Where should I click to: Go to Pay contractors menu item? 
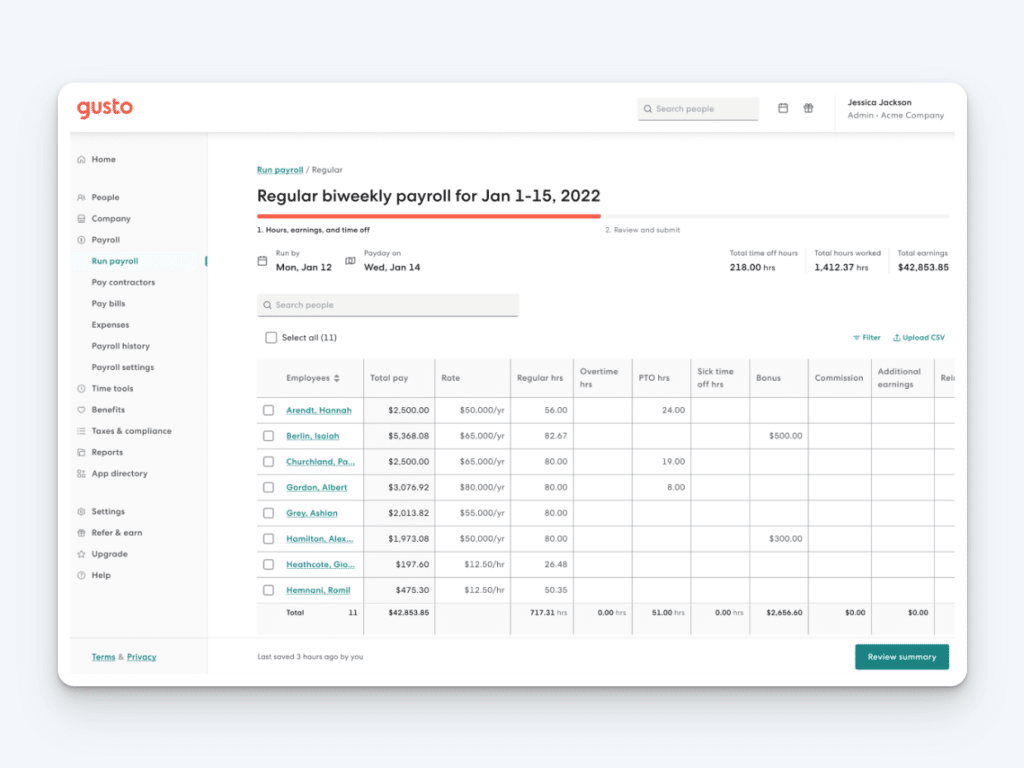pos(123,282)
